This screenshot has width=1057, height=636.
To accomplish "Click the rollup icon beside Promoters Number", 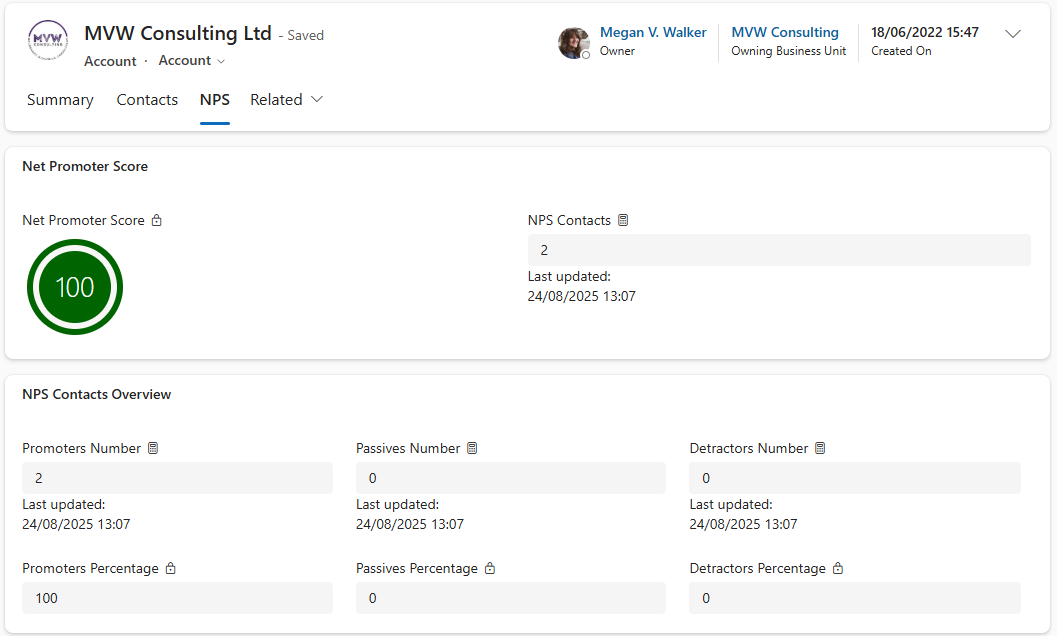I will coord(153,449).
